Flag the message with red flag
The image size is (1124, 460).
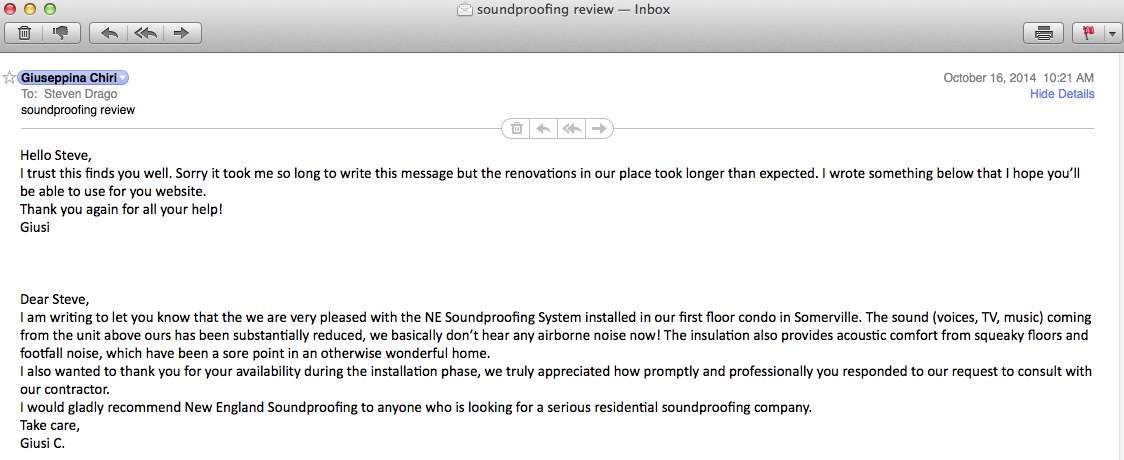1087,33
